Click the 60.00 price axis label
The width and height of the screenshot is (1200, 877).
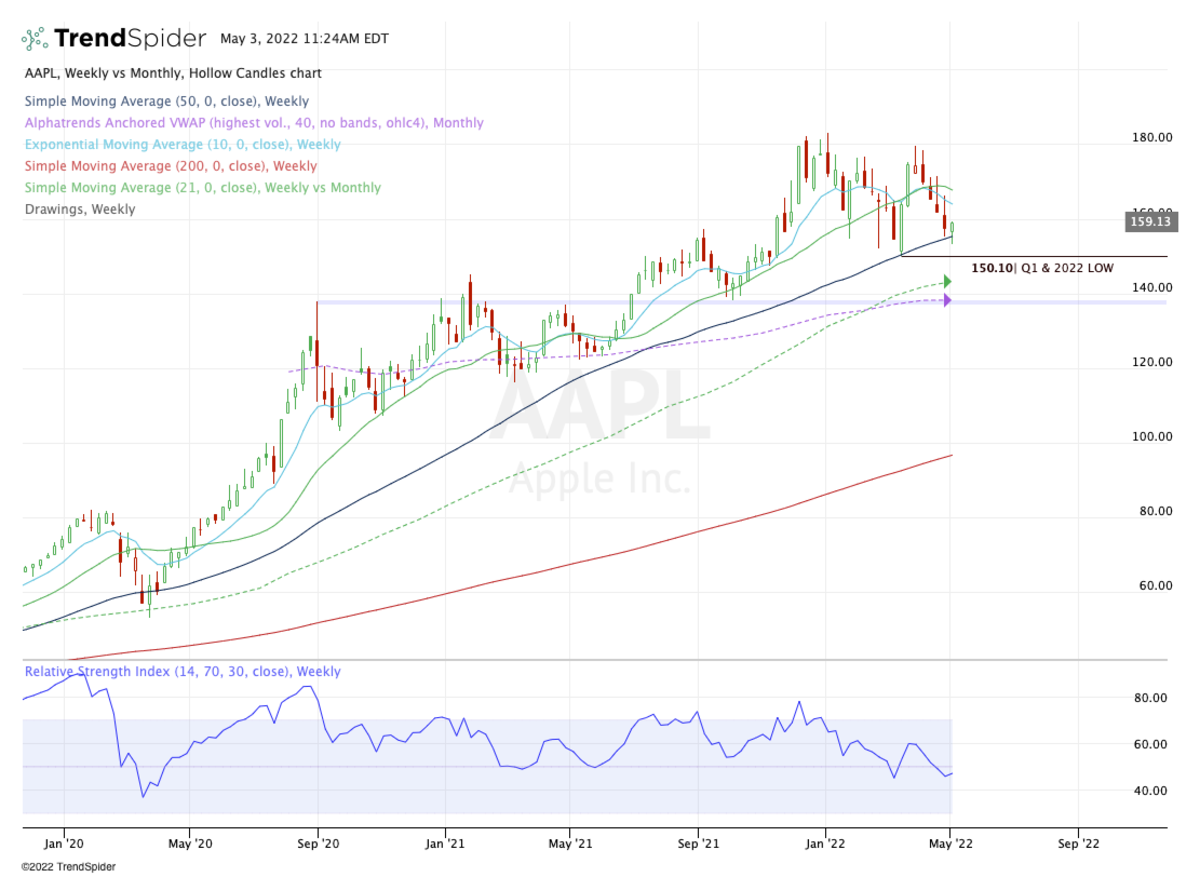tap(1156, 586)
